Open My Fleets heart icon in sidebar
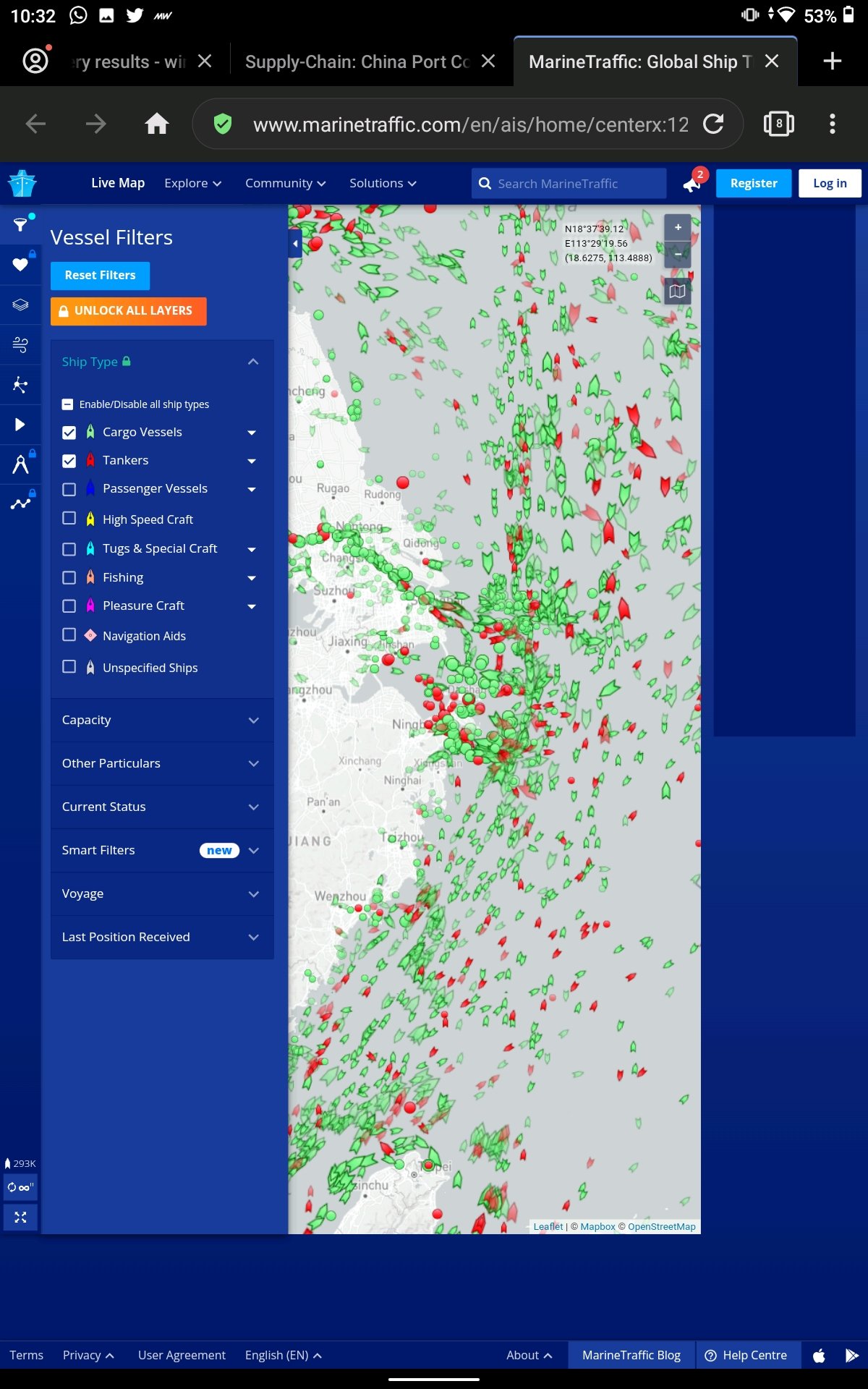Viewport: 868px width, 1389px height. (x=20, y=265)
